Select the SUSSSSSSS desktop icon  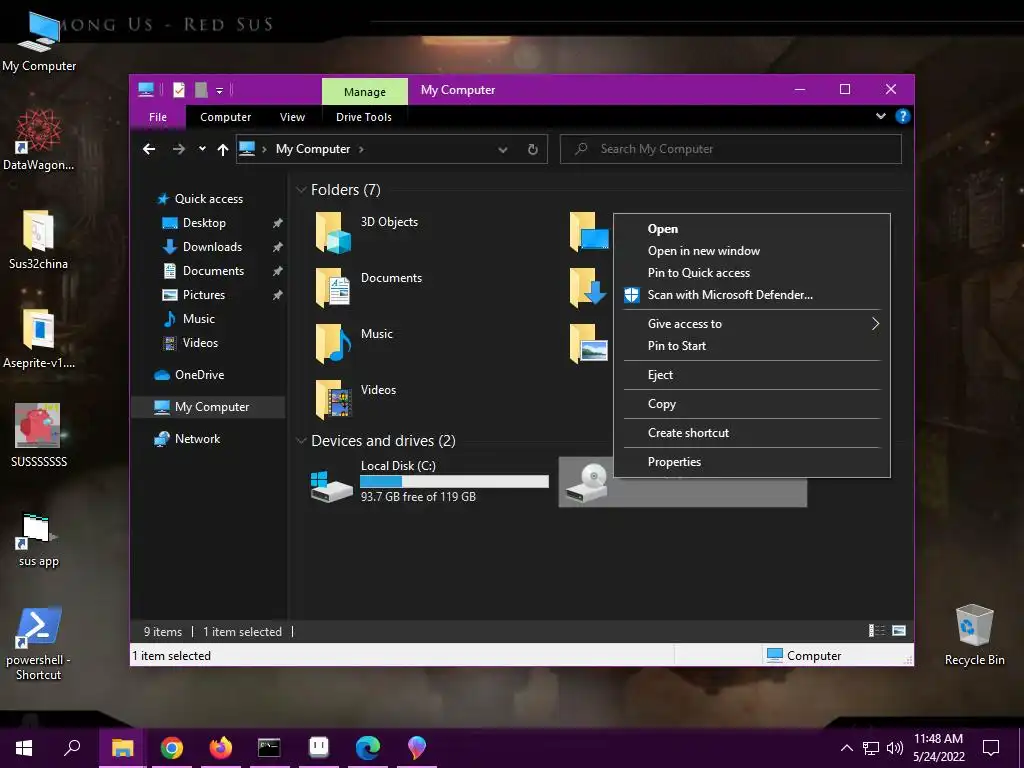[39, 436]
